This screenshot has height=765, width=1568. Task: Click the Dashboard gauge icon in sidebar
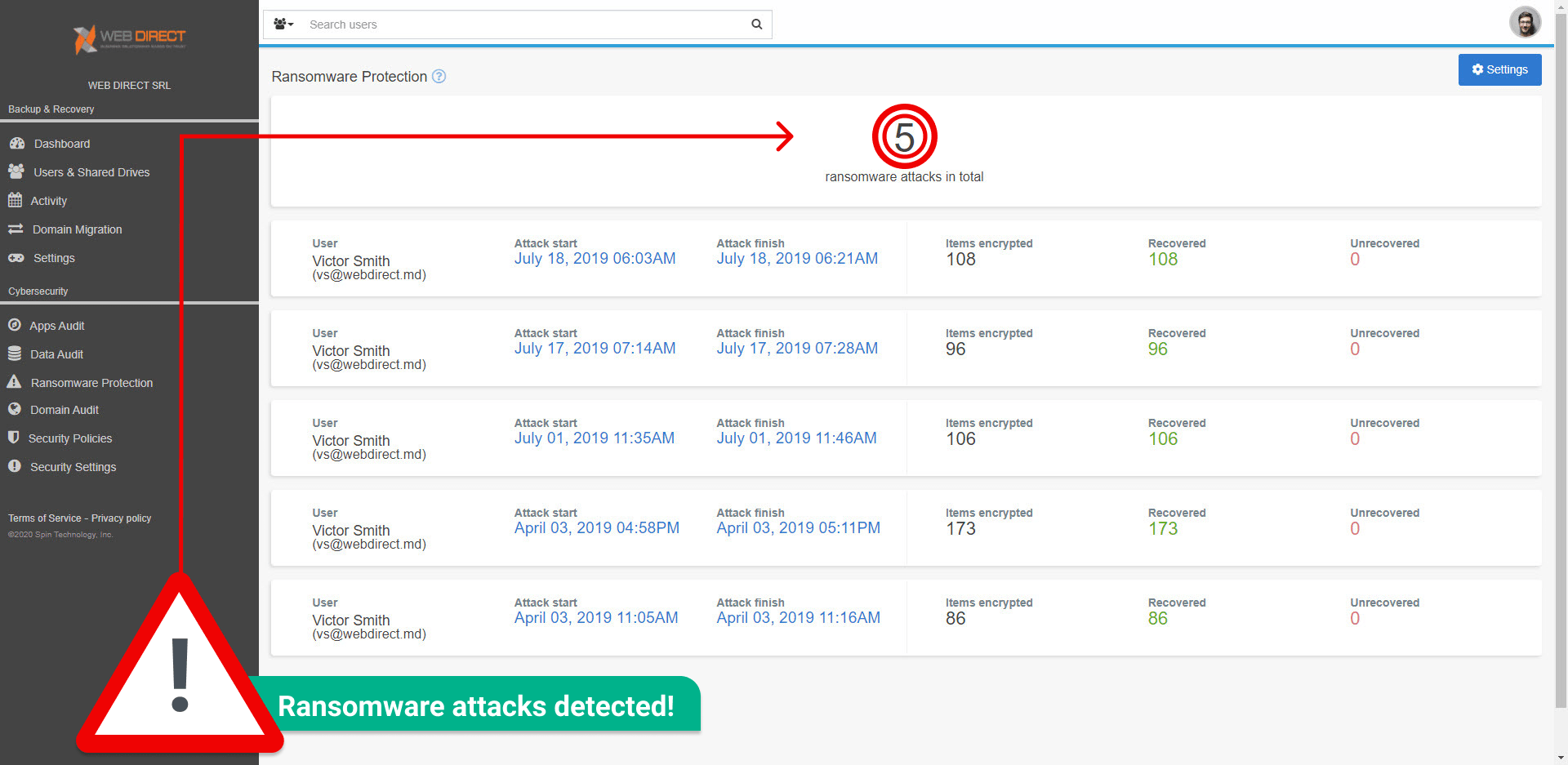coord(16,144)
